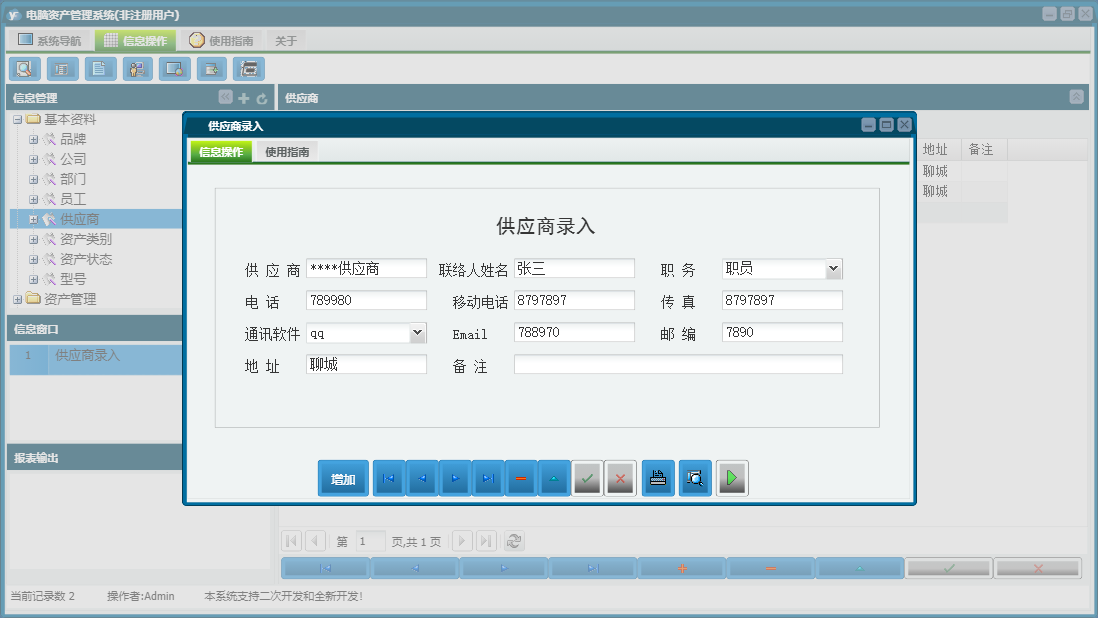Image resolution: width=1098 pixels, height=618 pixels.
Task: Click the user with computer toolbar icon
Action: [x=137, y=69]
